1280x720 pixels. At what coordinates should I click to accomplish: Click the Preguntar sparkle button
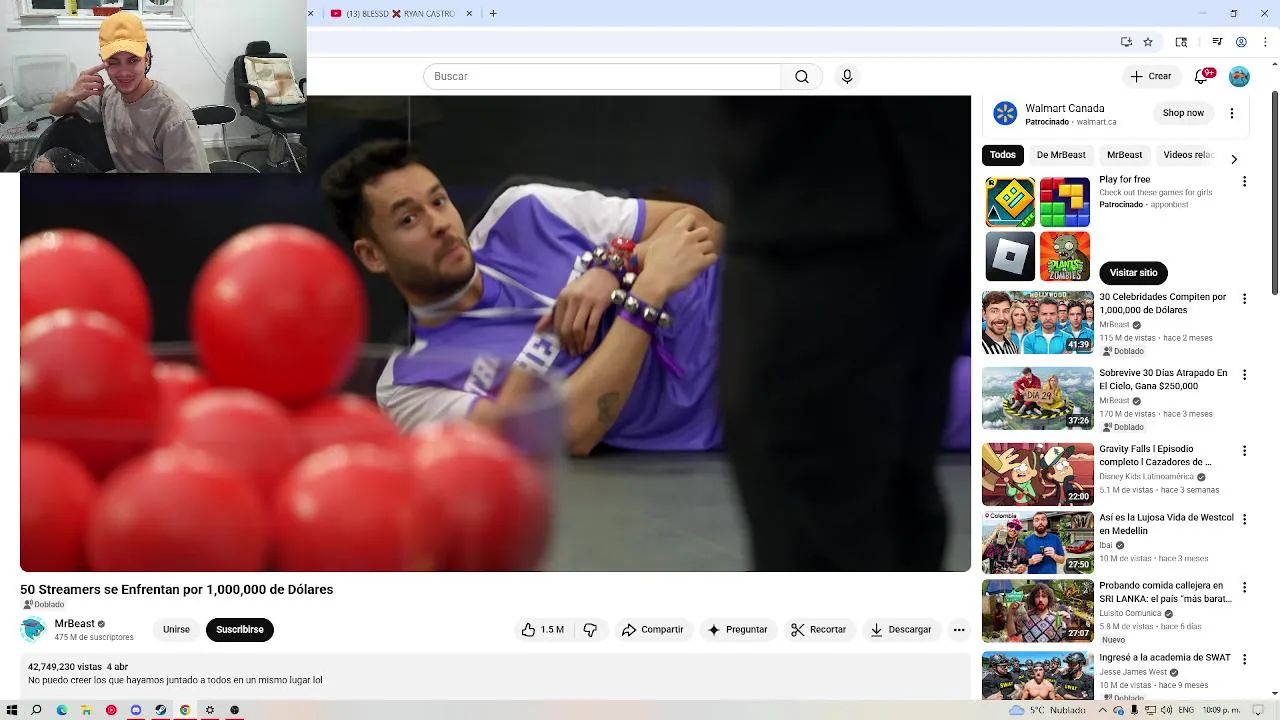tap(737, 630)
